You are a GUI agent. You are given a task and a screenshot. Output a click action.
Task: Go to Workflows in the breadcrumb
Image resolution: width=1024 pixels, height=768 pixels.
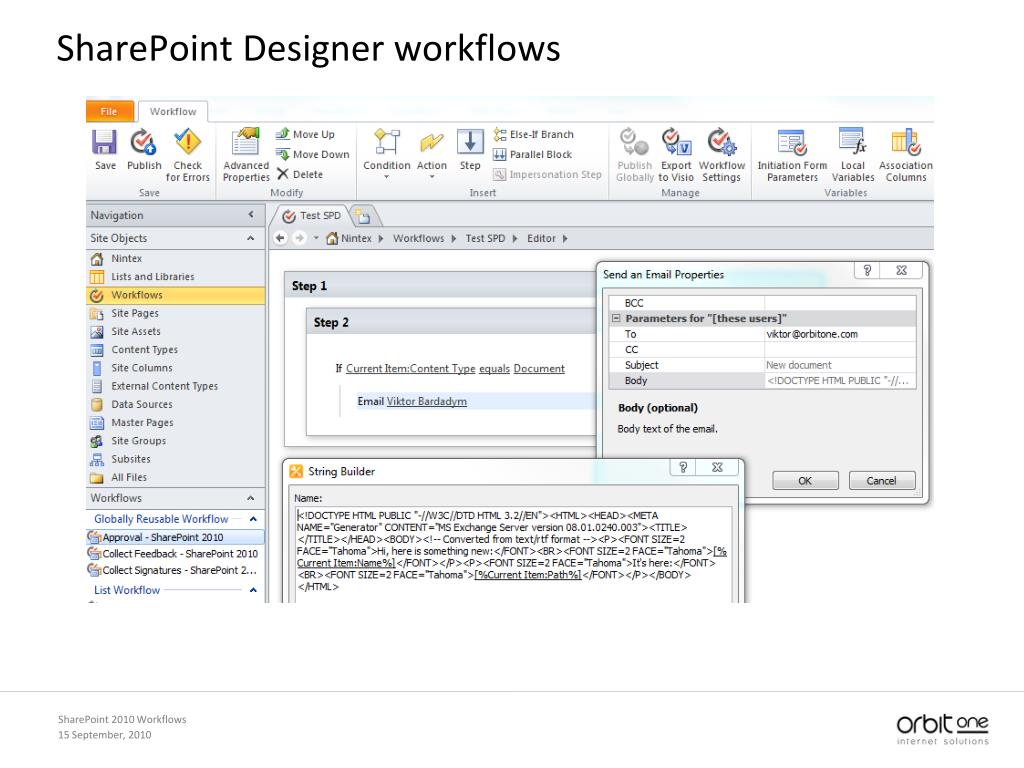(418, 238)
